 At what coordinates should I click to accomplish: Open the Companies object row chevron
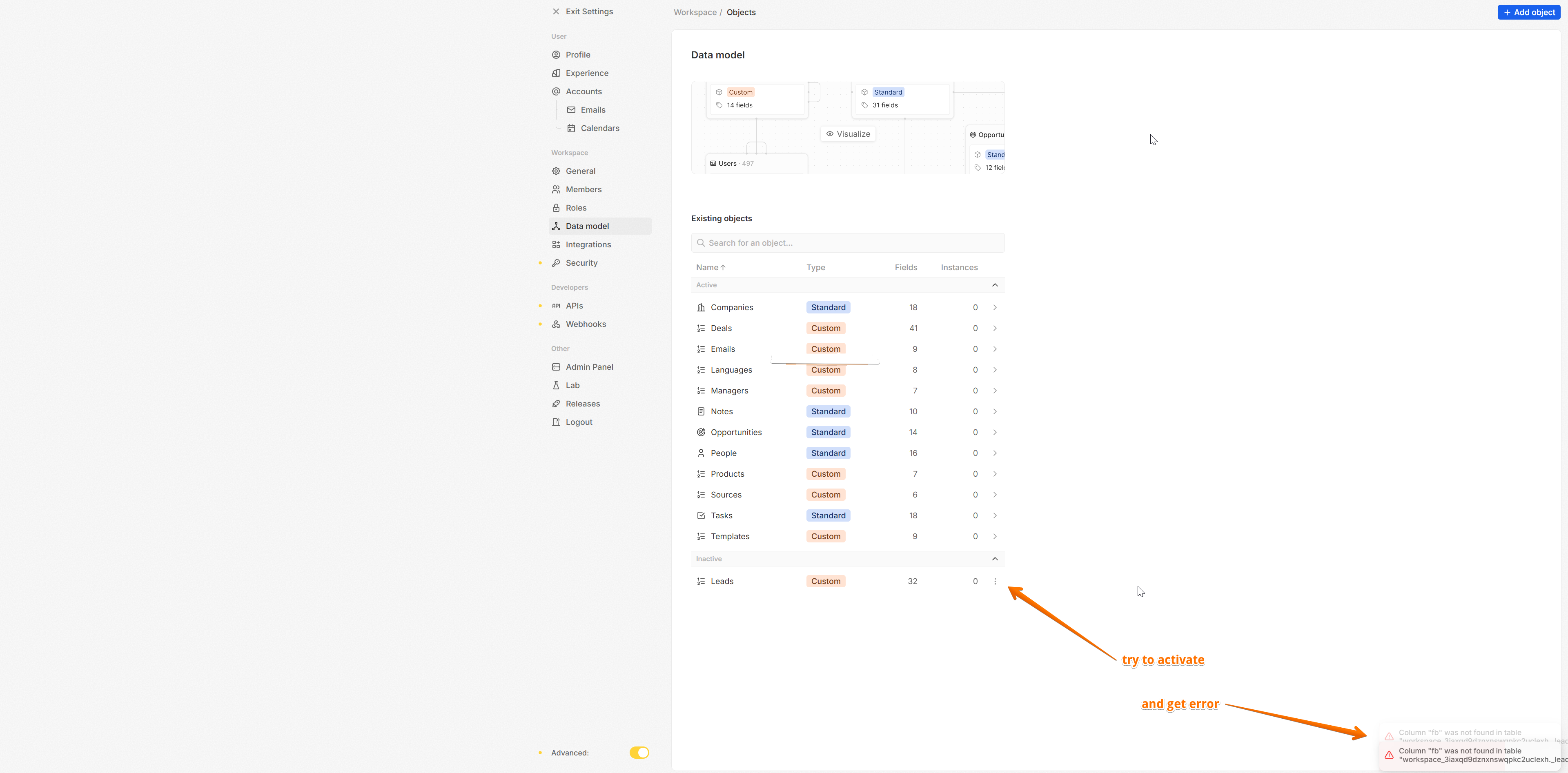click(x=995, y=308)
